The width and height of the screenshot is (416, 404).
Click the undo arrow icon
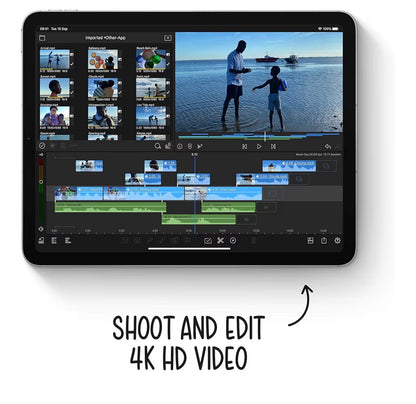coord(328,146)
